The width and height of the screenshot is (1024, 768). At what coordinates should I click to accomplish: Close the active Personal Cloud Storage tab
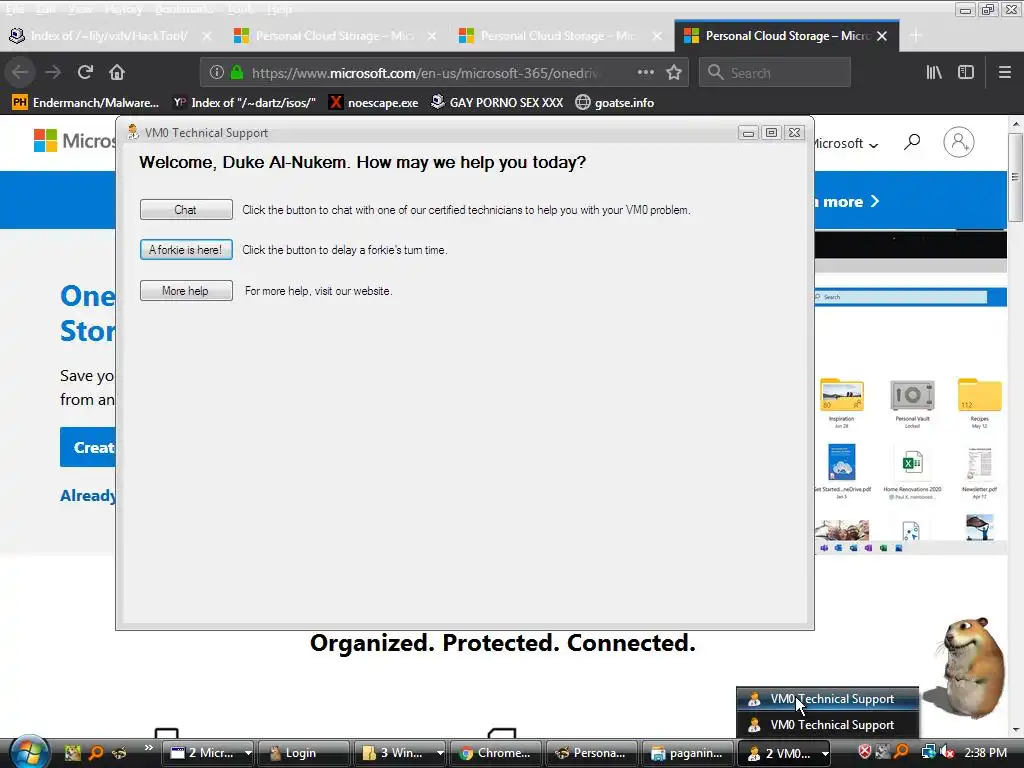tap(882, 36)
